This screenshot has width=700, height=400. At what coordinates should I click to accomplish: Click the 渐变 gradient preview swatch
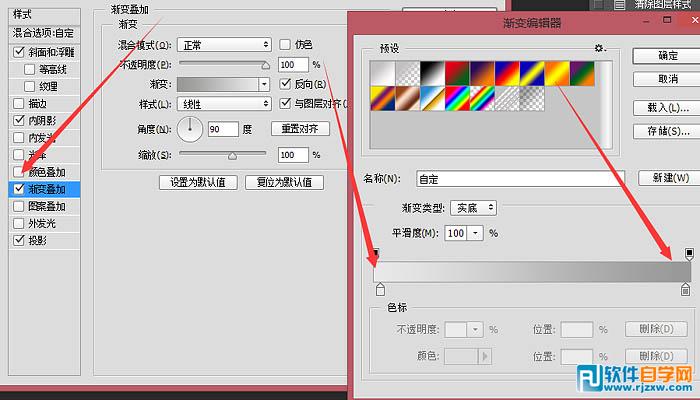218,84
